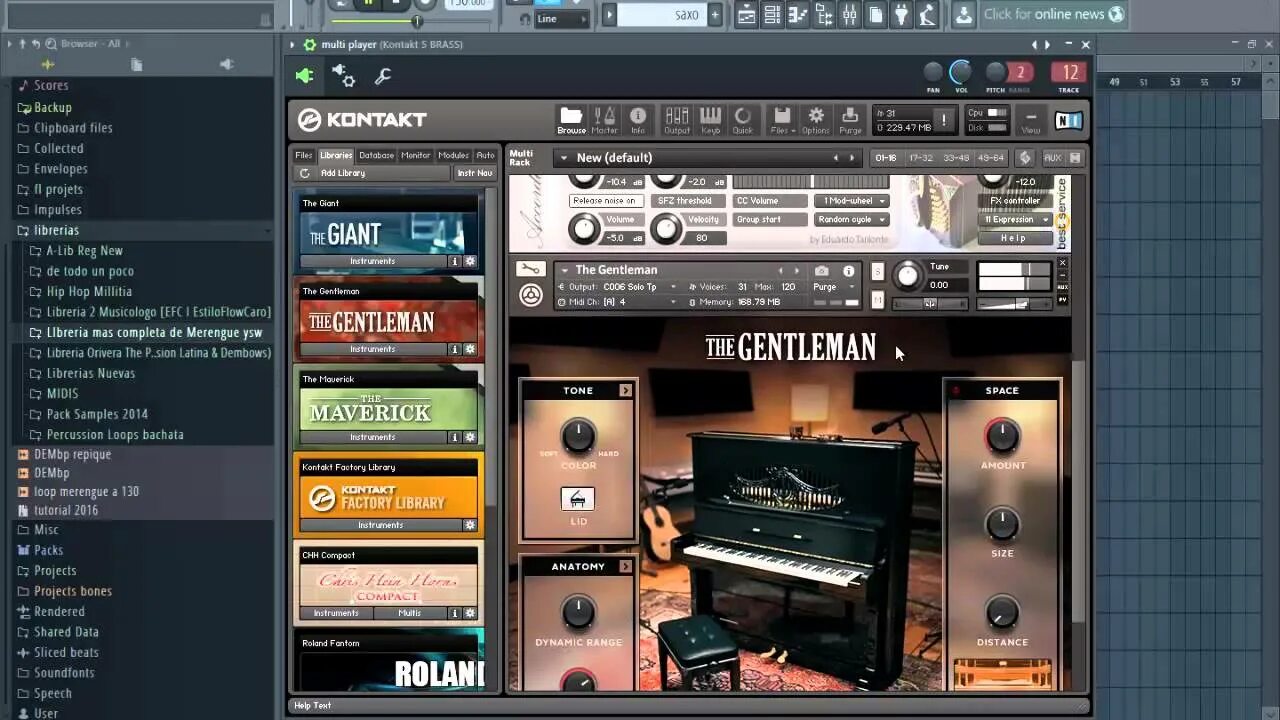The image size is (1280, 720).
Task: Open the Kontakt Options gear
Action: [816, 120]
